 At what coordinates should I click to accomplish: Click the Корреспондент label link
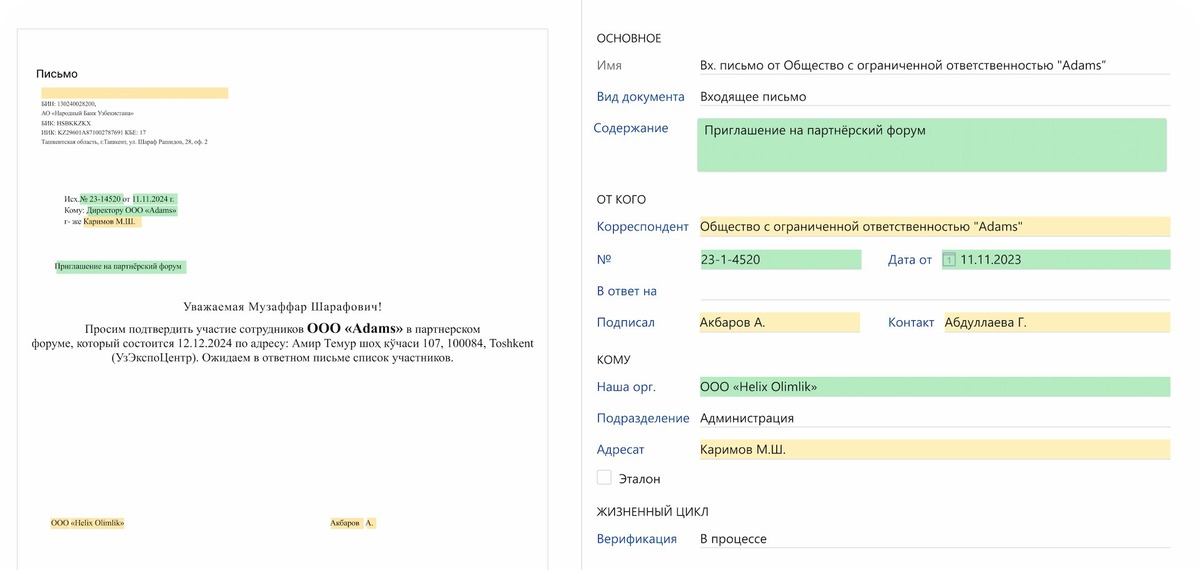pos(642,227)
